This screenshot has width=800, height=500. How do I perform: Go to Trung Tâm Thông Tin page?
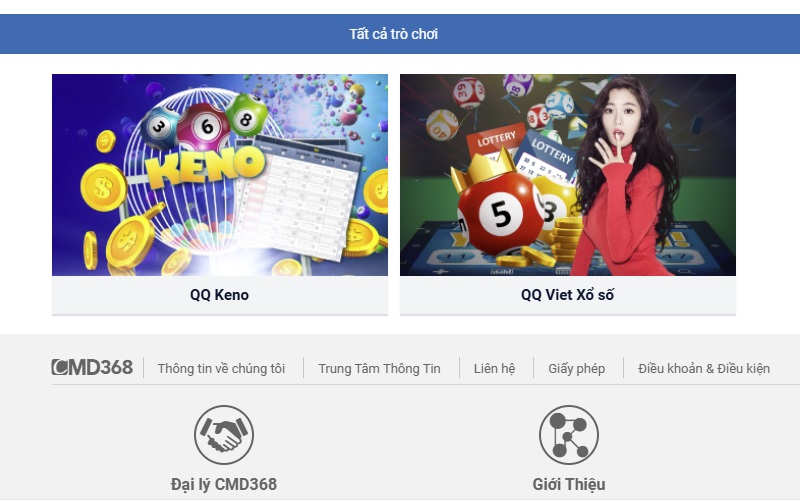(x=379, y=368)
